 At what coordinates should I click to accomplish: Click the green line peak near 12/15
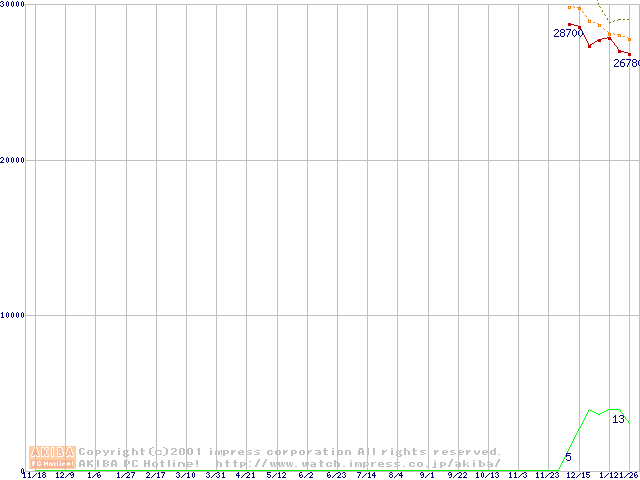point(589,409)
